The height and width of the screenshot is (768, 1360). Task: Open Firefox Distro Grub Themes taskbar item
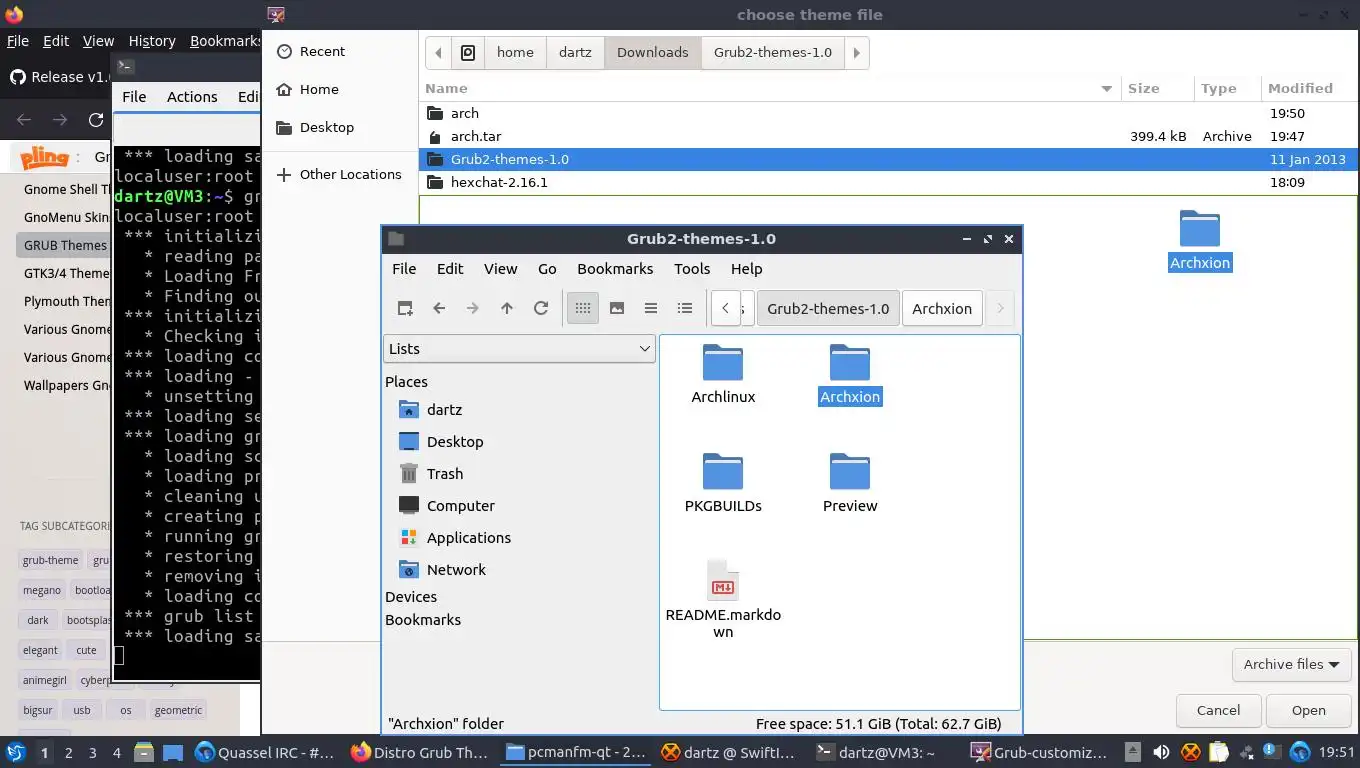(x=420, y=753)
